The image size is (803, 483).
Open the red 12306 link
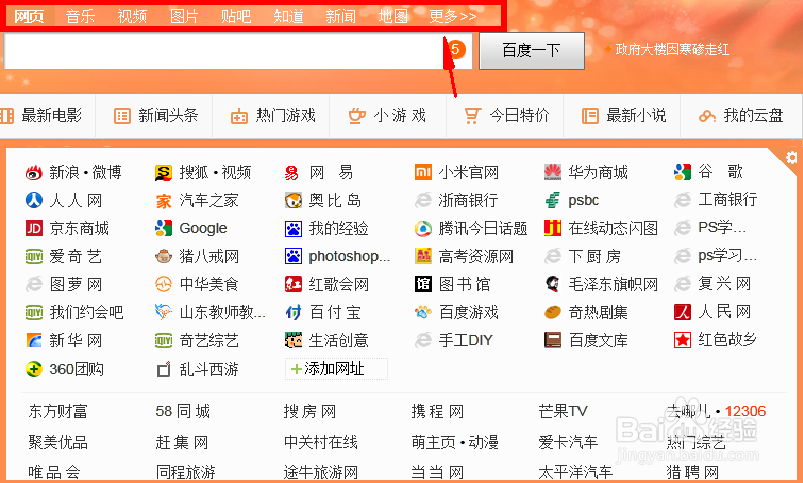click(x=746, y=411)
